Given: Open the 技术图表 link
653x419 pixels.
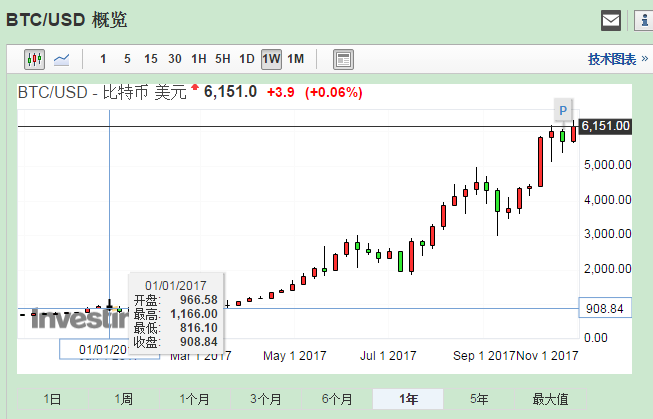Looking at the screenshot, I should [x=612, y=59].
